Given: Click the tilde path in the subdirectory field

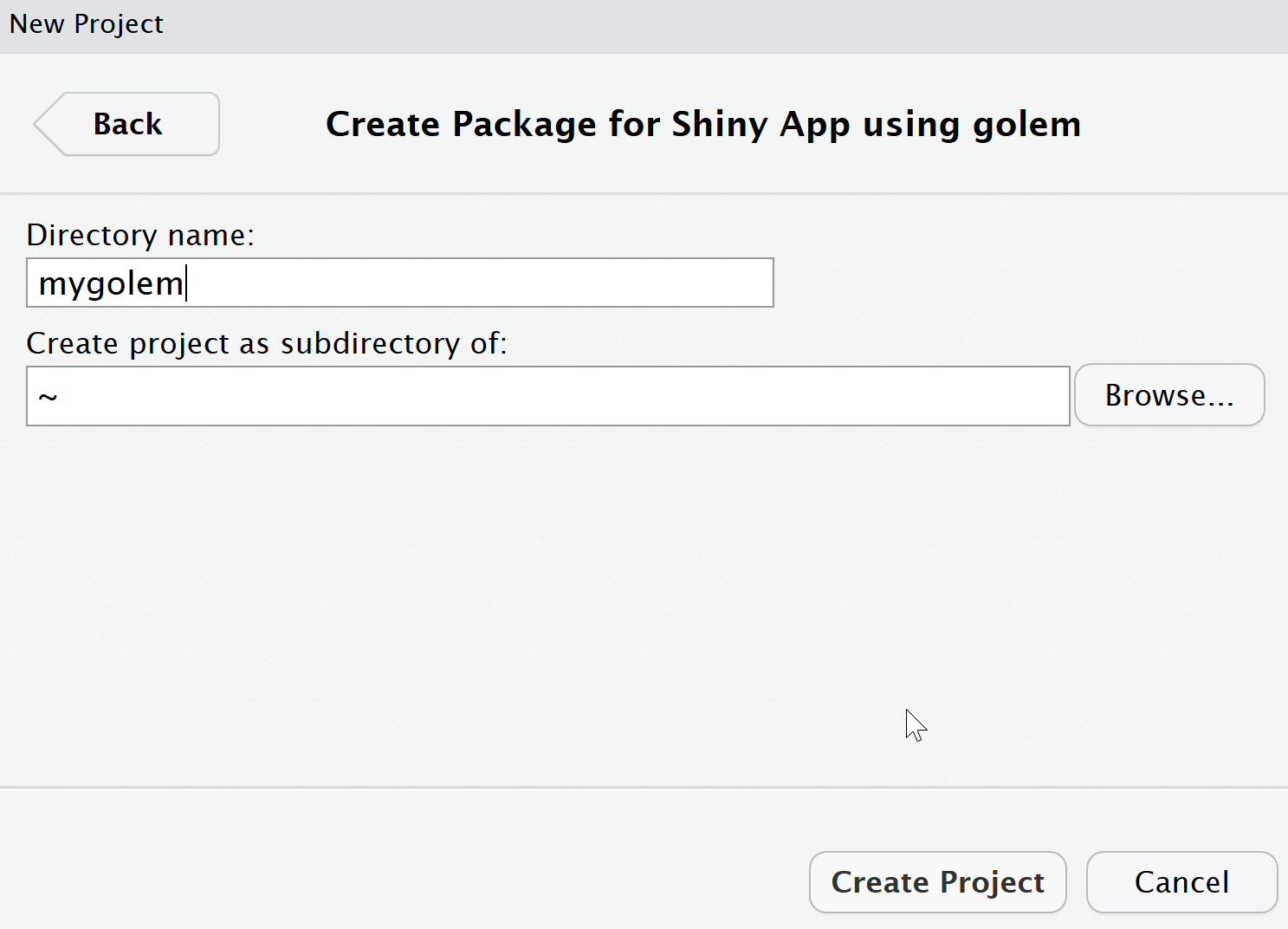Looking at the screenshot, I should click(x=49, y=397).
